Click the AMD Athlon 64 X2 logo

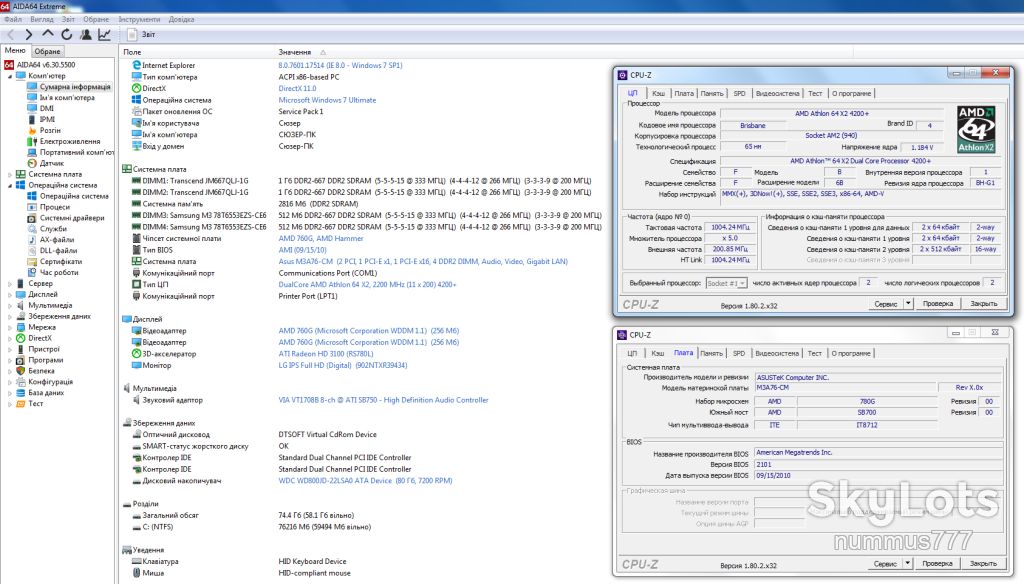976,129
